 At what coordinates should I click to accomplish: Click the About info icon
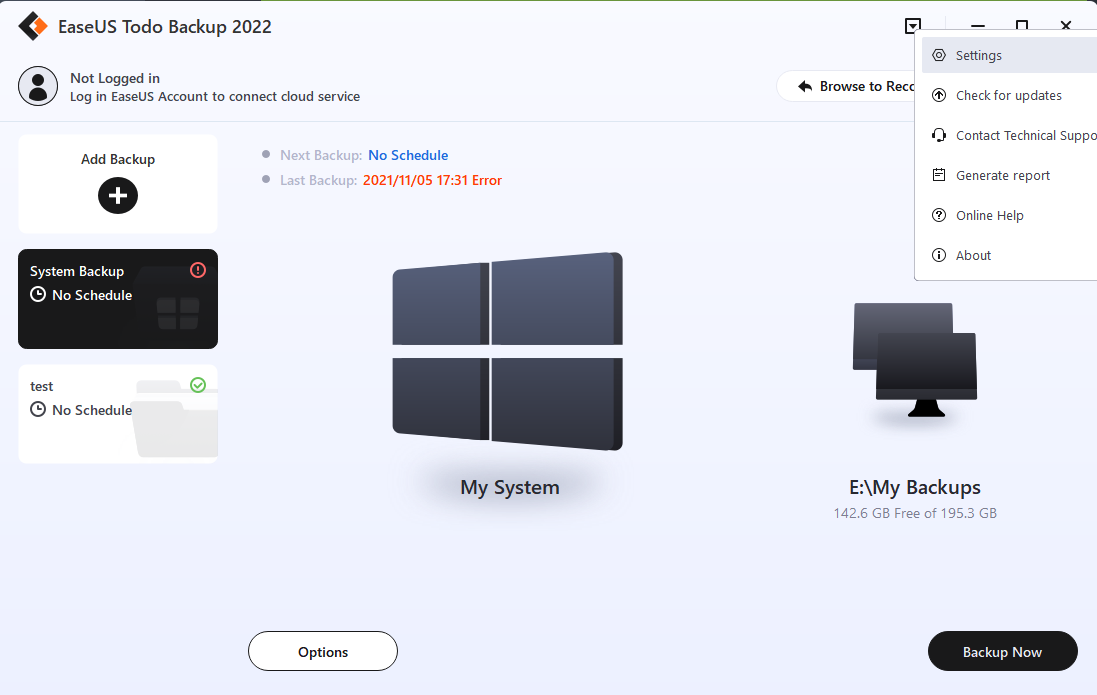tap(939, 255)
